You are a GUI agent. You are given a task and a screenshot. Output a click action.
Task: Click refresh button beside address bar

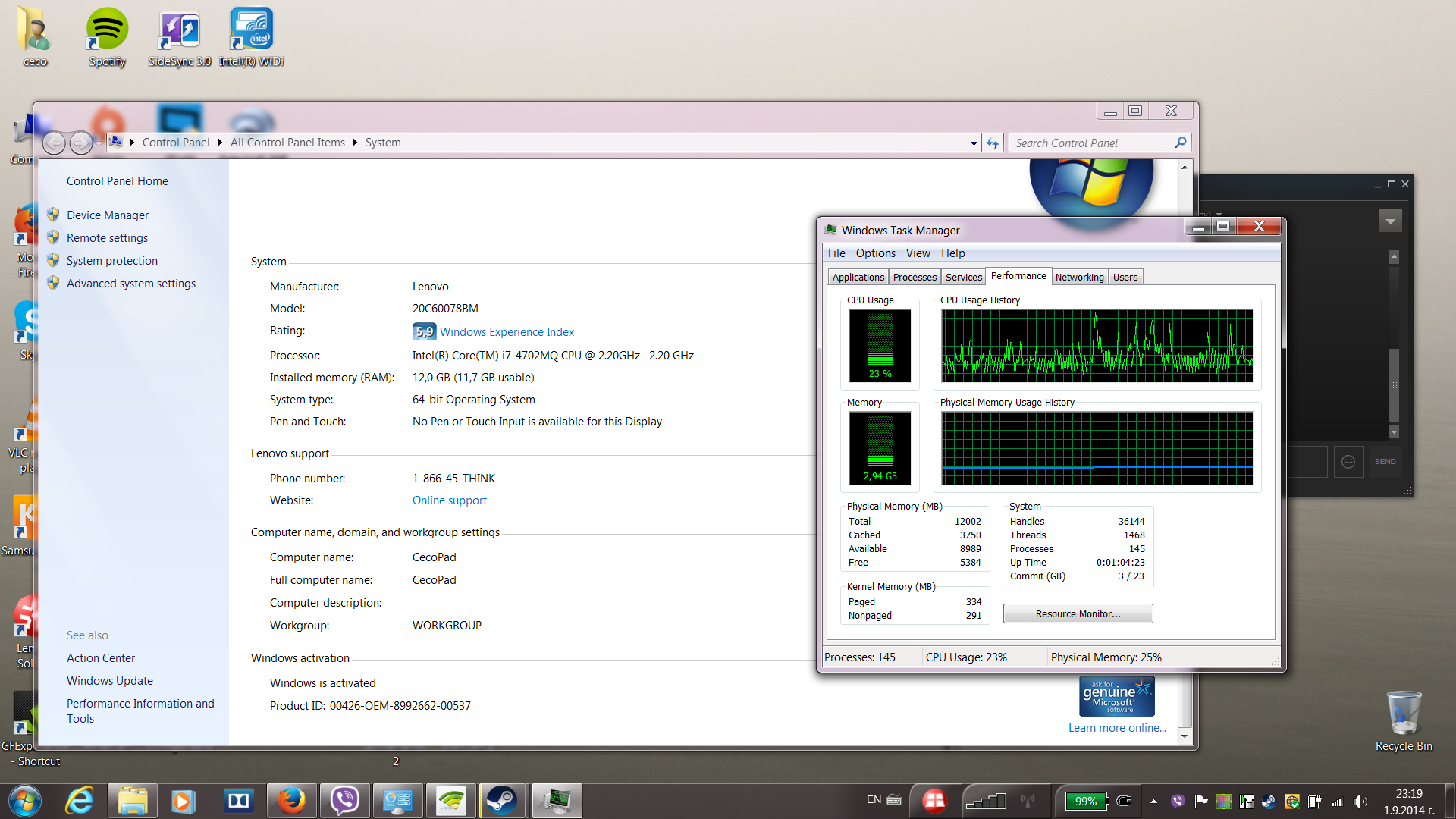pyautogui.click(x=993, y=143)
